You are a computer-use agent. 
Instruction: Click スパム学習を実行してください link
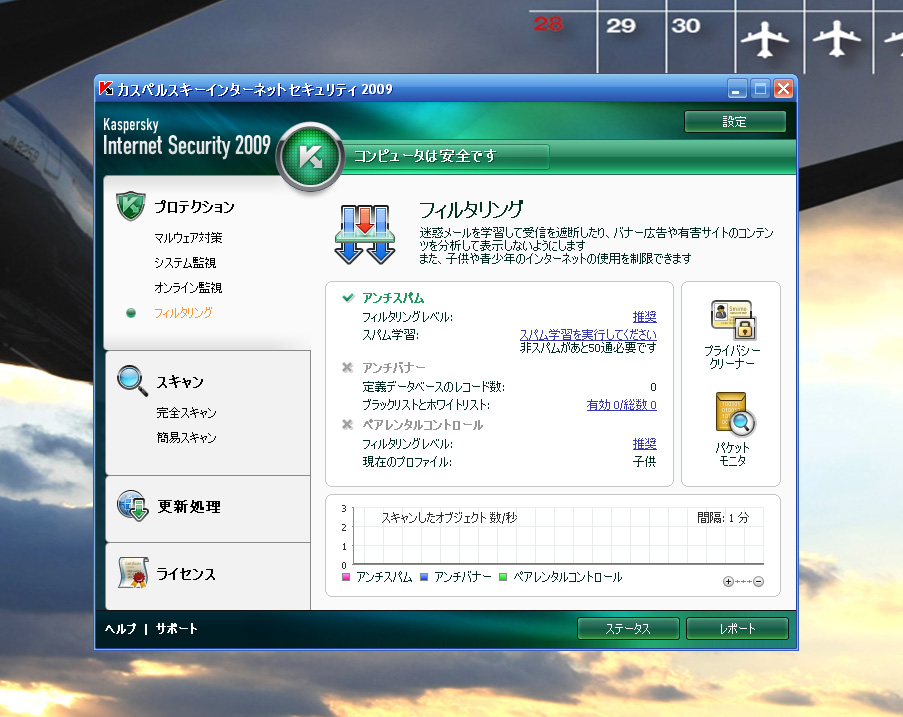(588, 335)
